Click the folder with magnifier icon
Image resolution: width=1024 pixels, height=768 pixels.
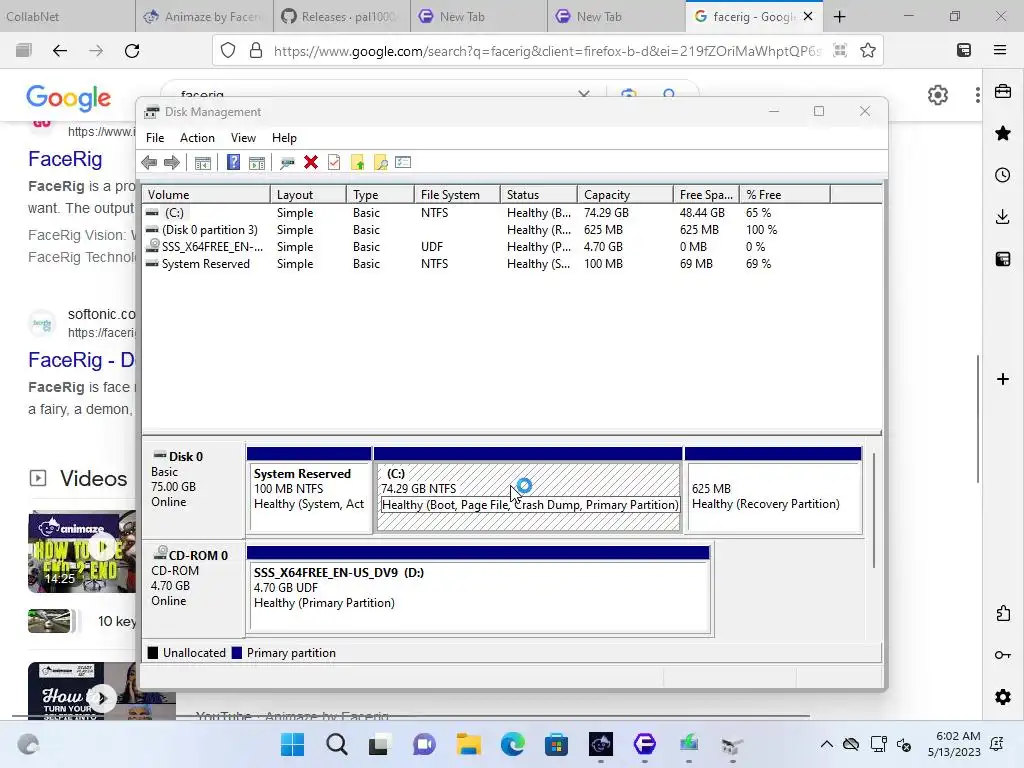click(380, 163)
